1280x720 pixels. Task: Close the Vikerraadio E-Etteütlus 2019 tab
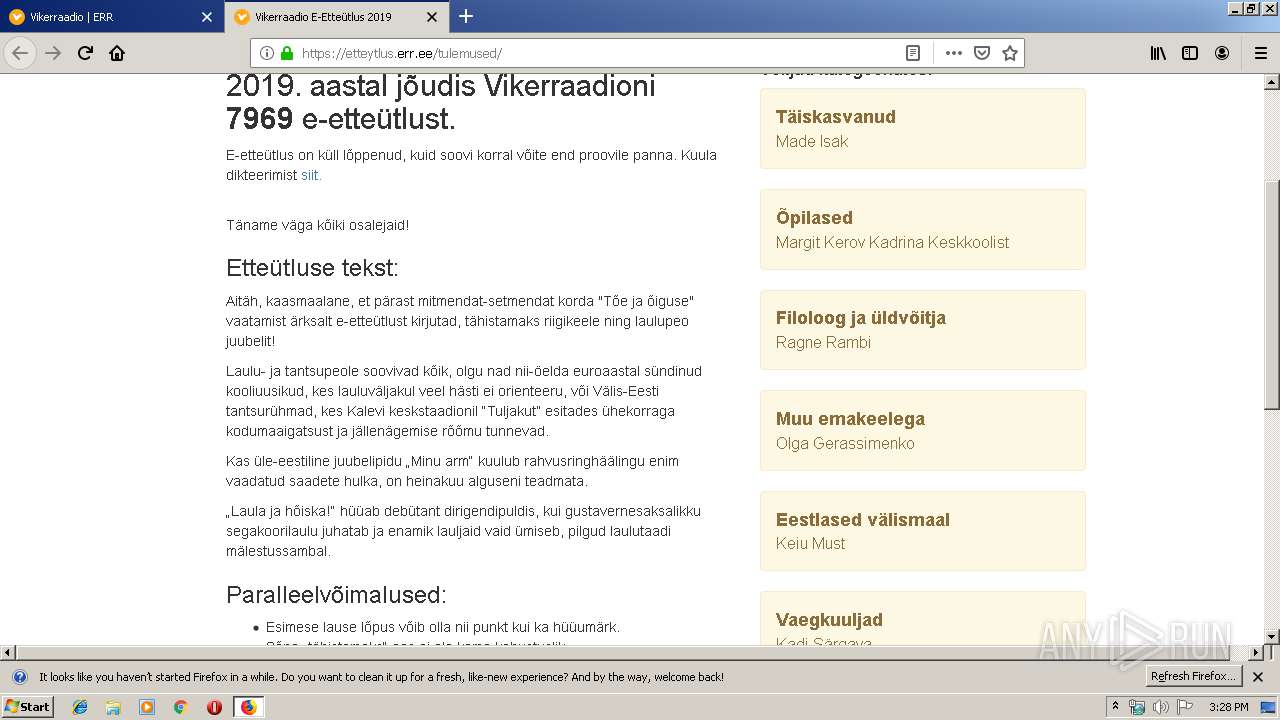431,17
